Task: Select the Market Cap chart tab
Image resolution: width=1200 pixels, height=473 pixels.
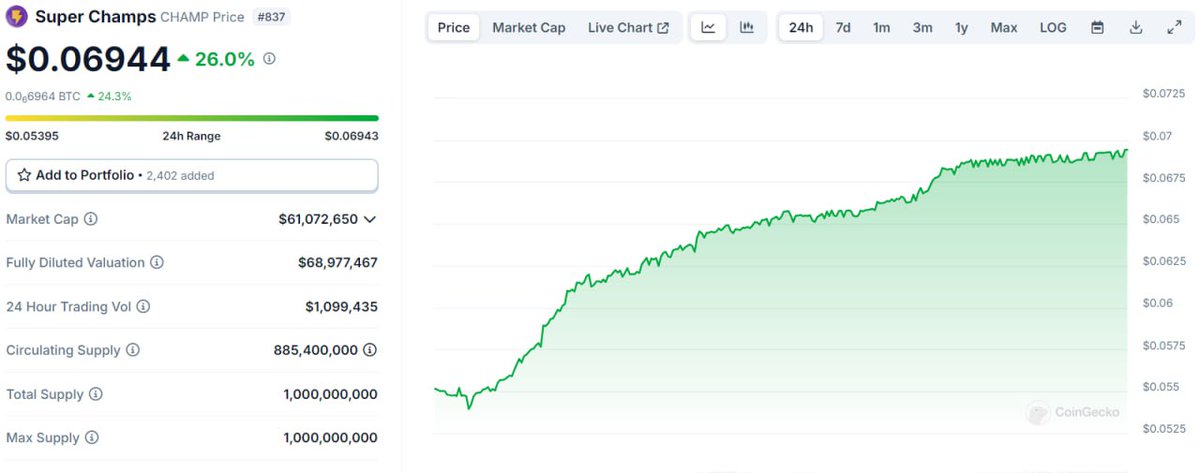Action: (529, 27)
